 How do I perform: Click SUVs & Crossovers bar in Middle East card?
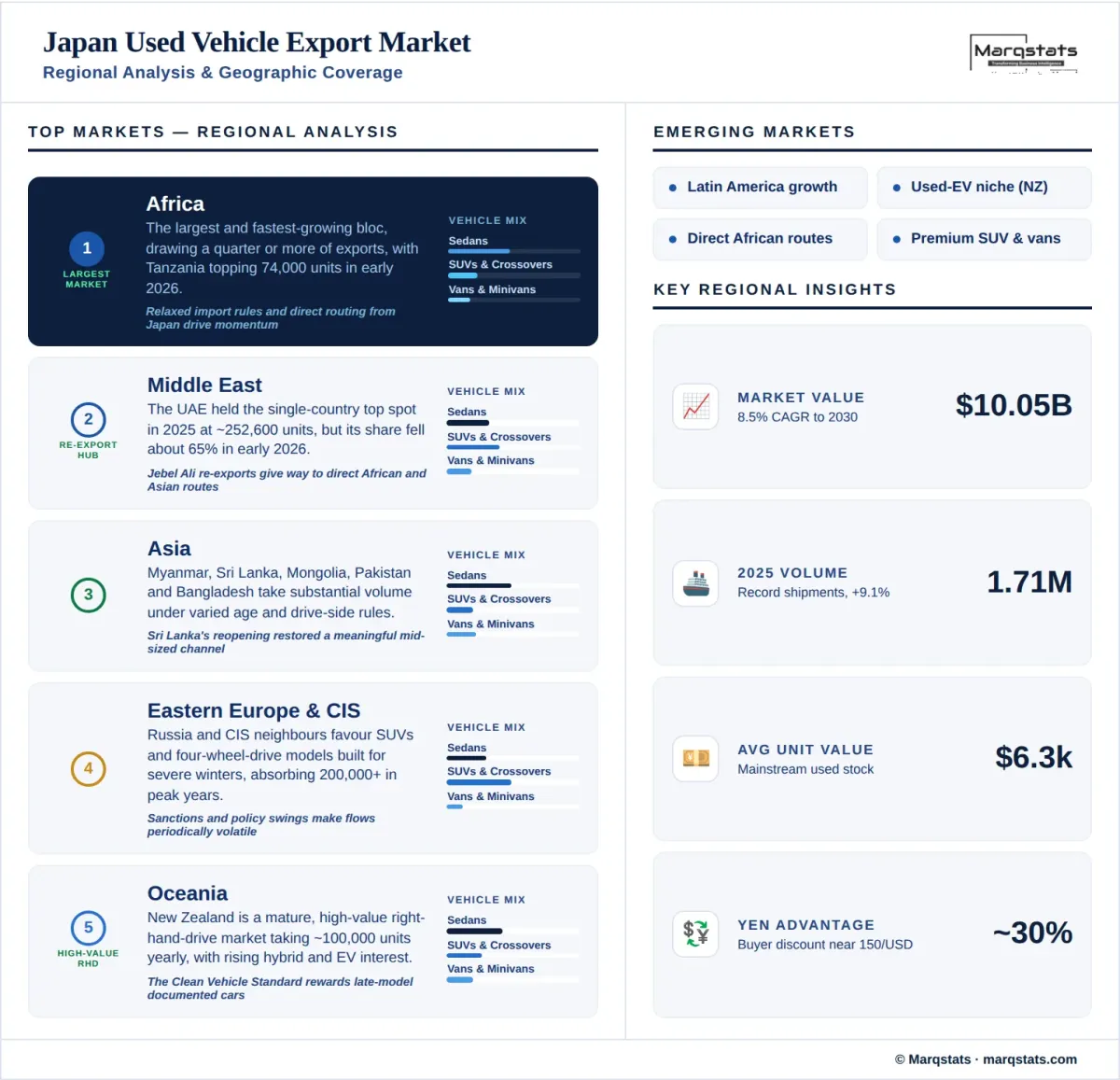pyautogui.click(x=513, y=447)
